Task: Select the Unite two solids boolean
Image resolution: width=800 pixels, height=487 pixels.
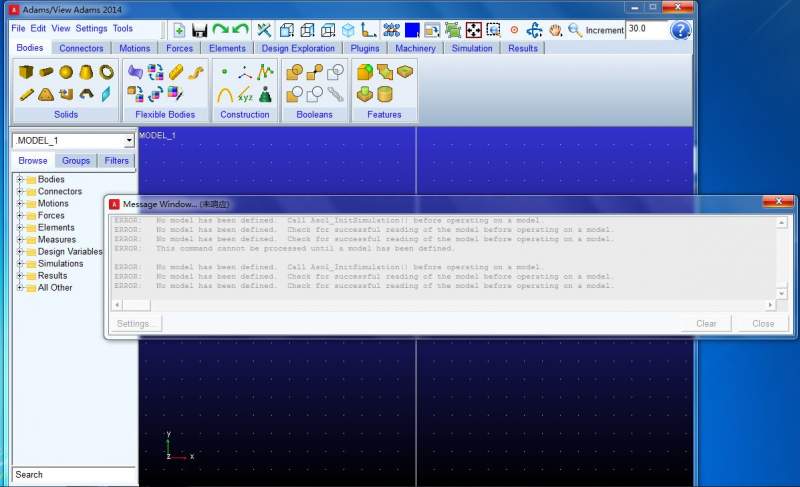Action: pos(294,72)
